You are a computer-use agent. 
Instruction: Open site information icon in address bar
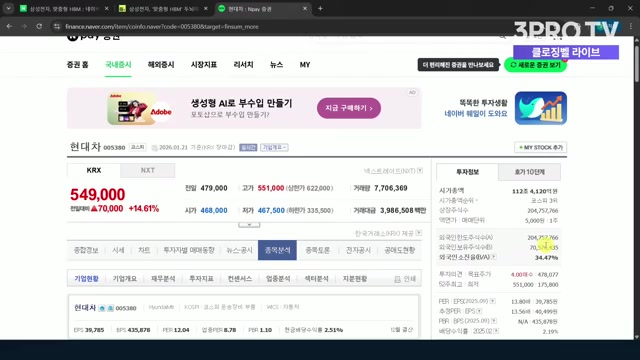(x=57, y=27)
